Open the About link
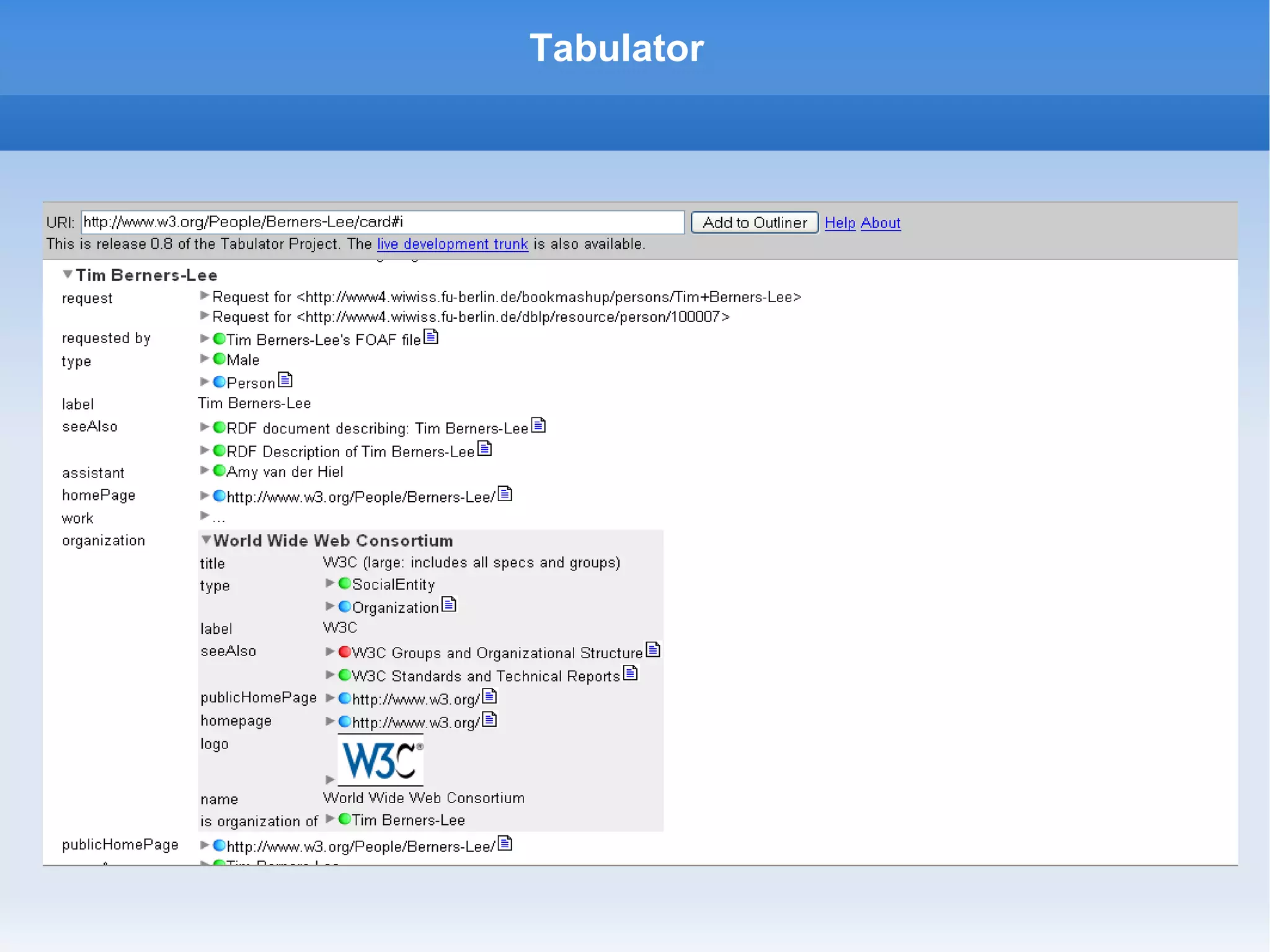The height and width of the screenshot is (952, 1270). click(x=881, y=223)
